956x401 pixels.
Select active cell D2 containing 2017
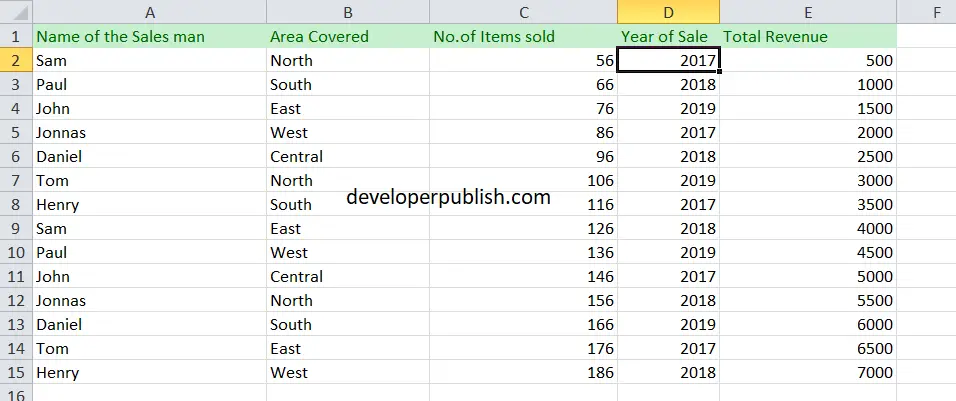coord(668,60)
